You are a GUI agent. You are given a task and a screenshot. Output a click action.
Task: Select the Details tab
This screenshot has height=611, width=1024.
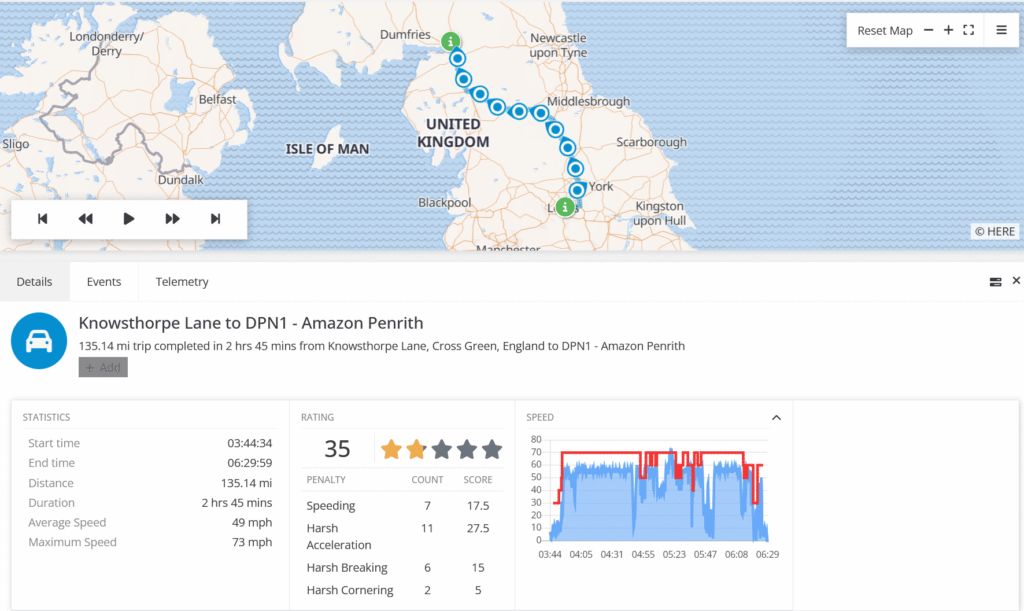tap(34, 282)
